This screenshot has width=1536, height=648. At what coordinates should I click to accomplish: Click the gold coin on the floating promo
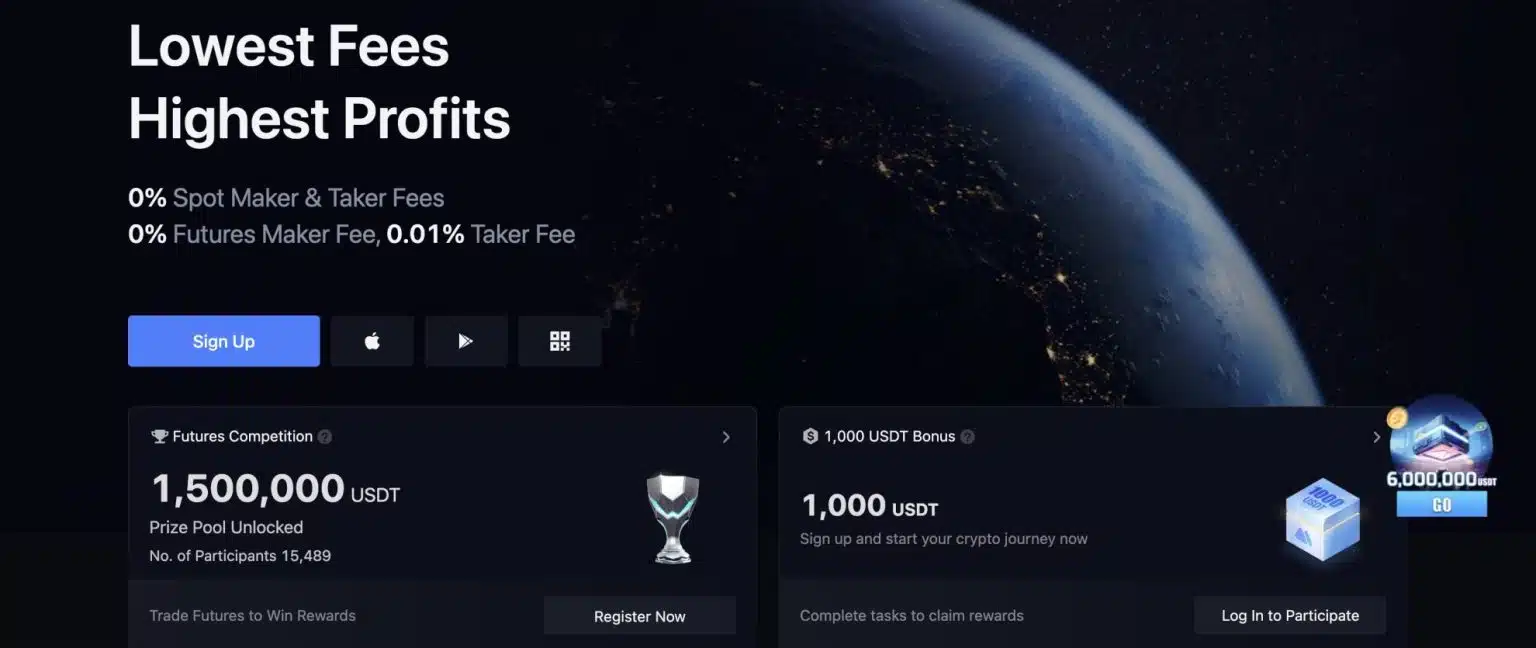coord(1397,418)
